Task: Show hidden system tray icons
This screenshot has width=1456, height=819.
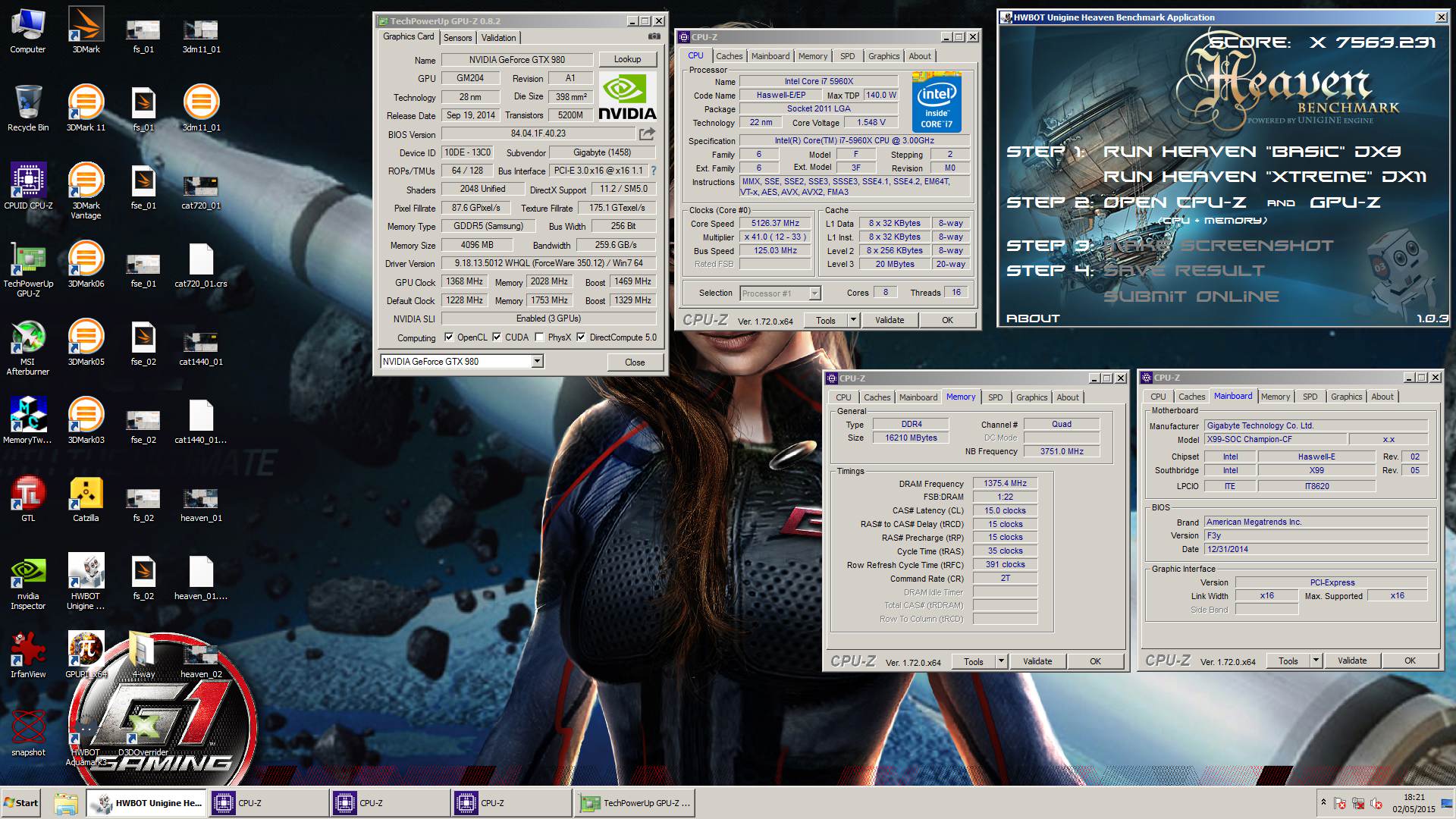Action: click(x=1323, y=802)
